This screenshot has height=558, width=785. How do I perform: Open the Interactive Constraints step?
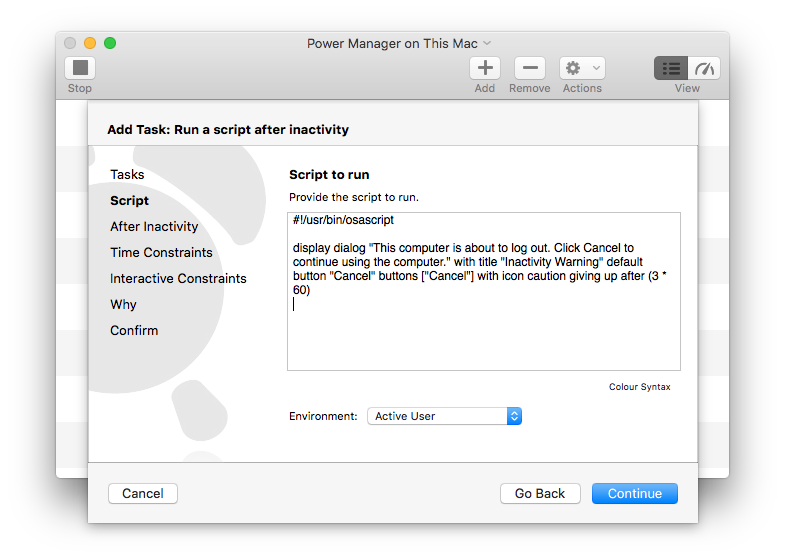[178, 278]
